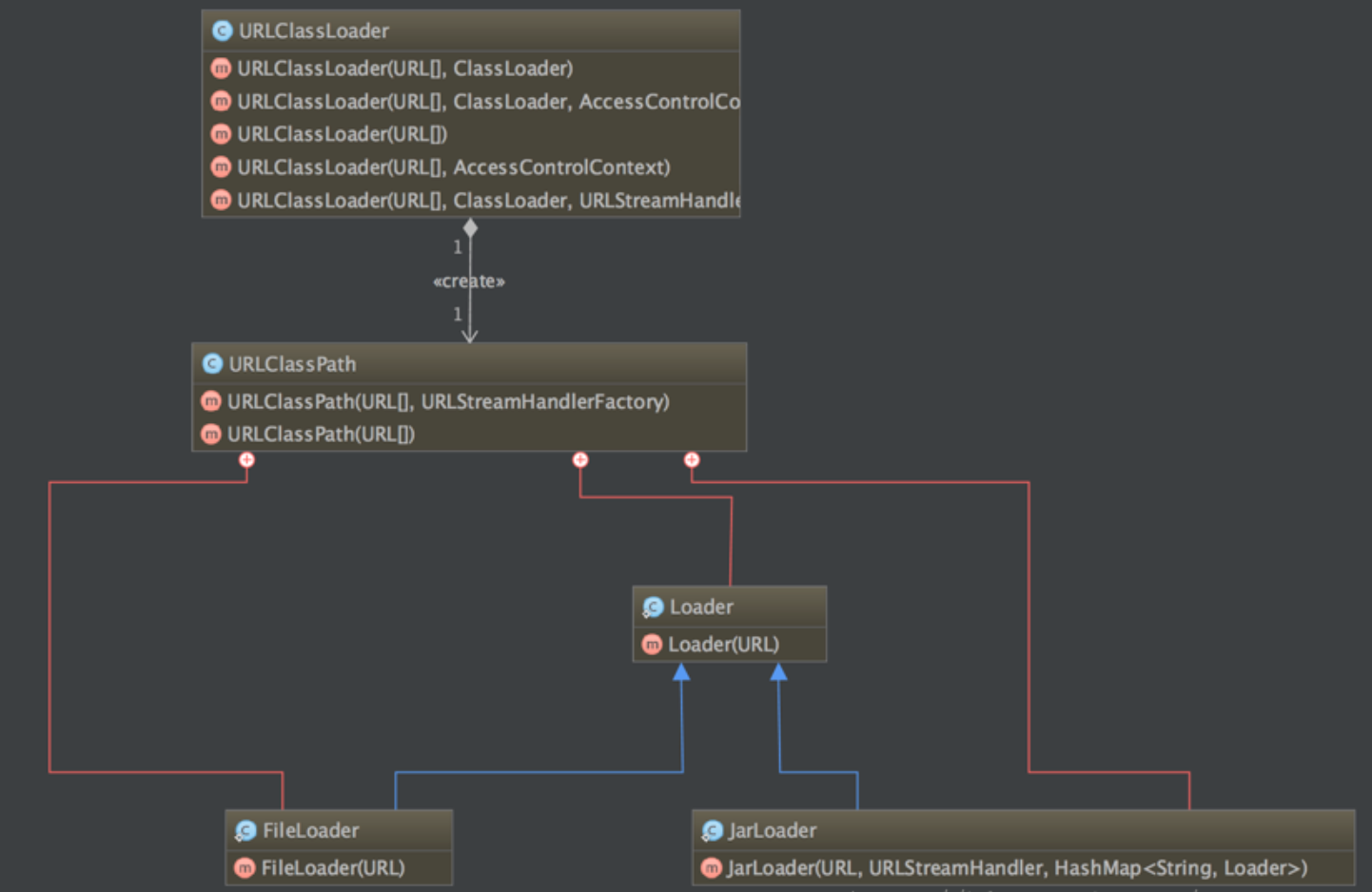Select constructor URLClassLoader(URL[], ClassLoader)

coord(405,68)
